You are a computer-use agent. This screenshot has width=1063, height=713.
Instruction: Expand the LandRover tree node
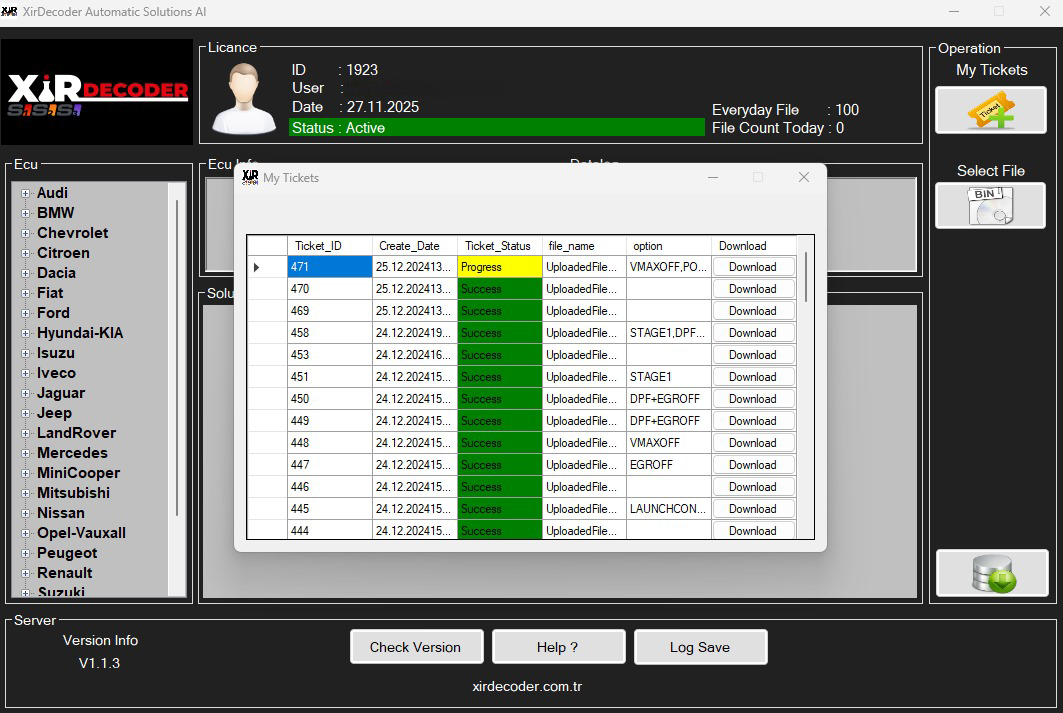[x=24, y=433]
